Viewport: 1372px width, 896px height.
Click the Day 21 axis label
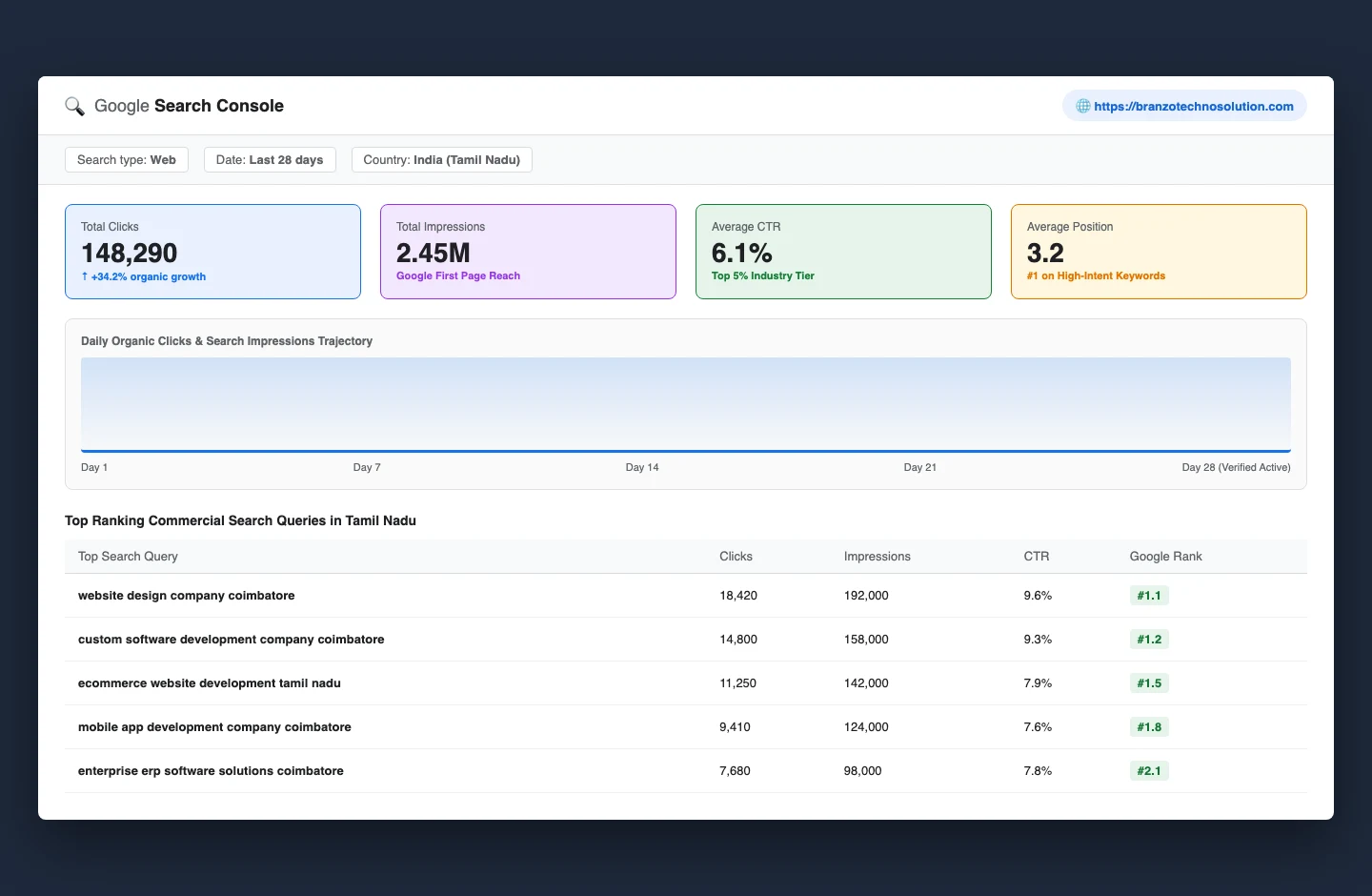[920, 467]
